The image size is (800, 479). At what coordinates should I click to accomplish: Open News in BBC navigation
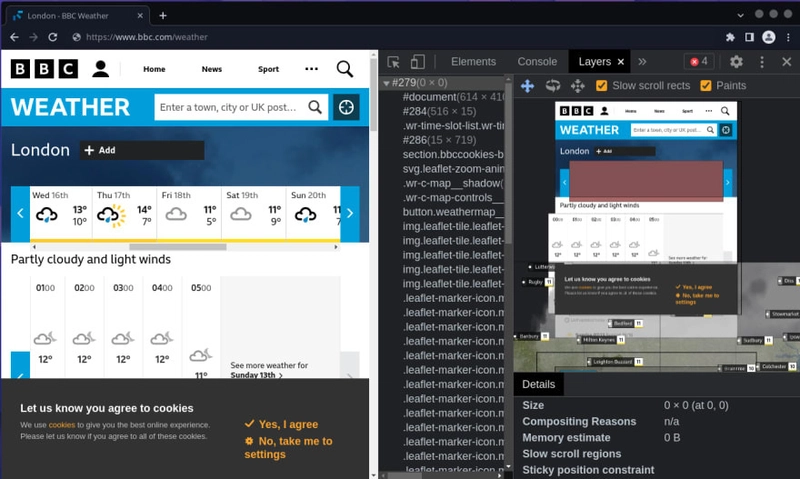click(x=212, y=69)
